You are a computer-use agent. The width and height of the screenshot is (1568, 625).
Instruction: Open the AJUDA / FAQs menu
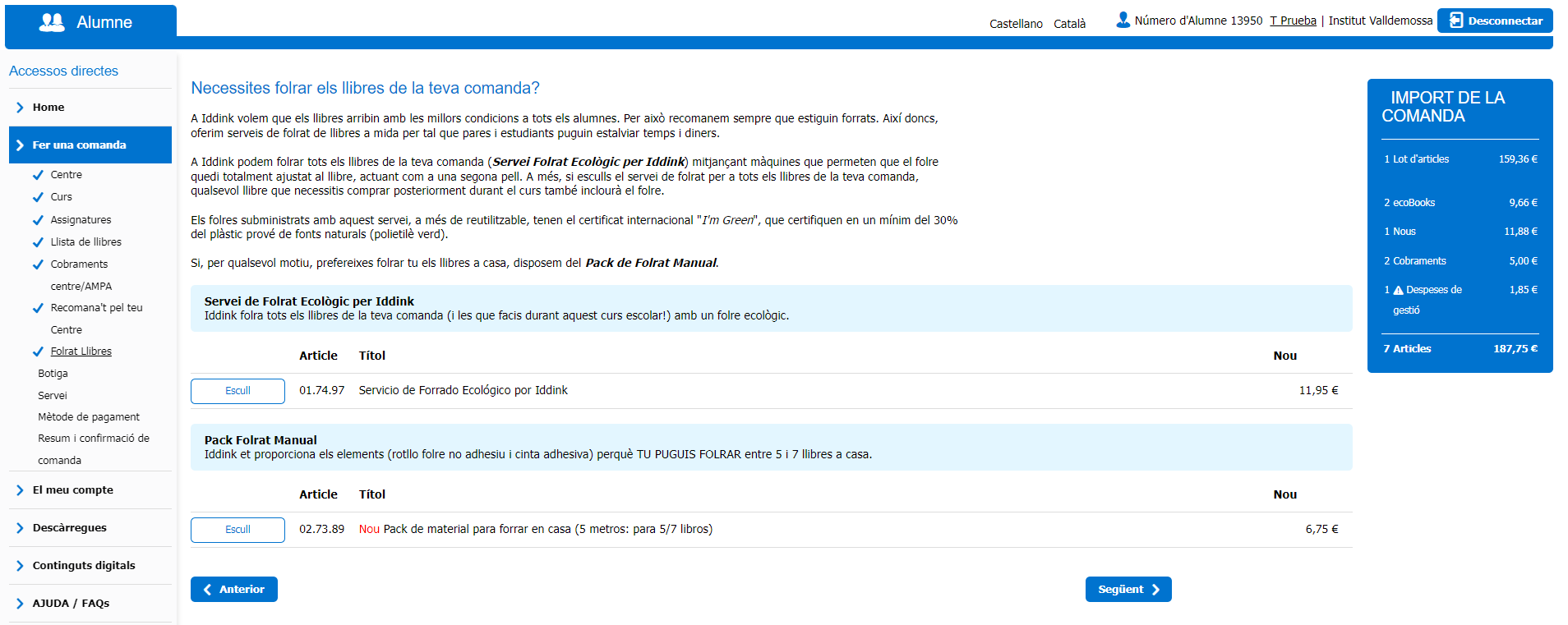coord(71,604)
